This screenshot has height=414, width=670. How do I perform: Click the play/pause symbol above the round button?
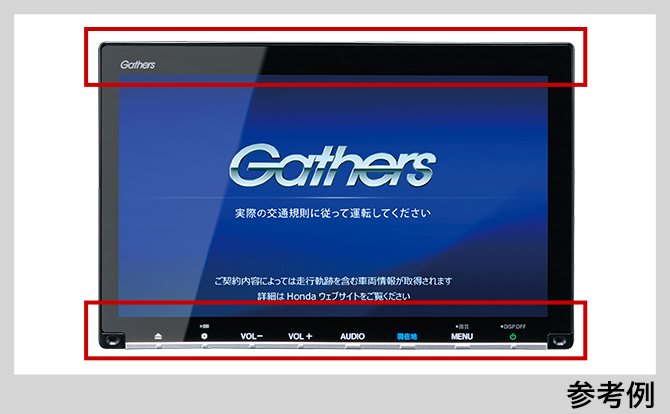coord(205,326)
